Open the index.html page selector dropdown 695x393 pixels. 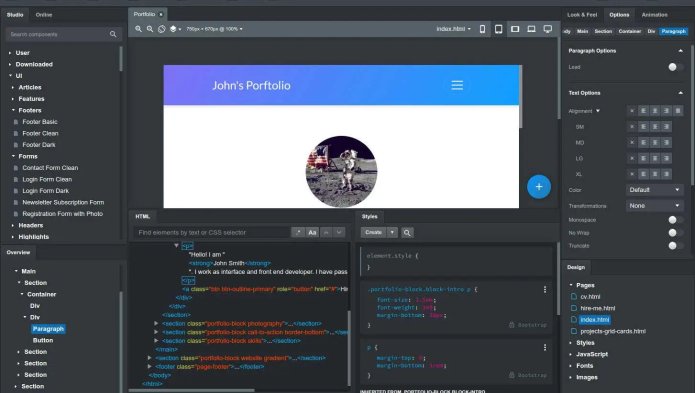click(453, 29)
